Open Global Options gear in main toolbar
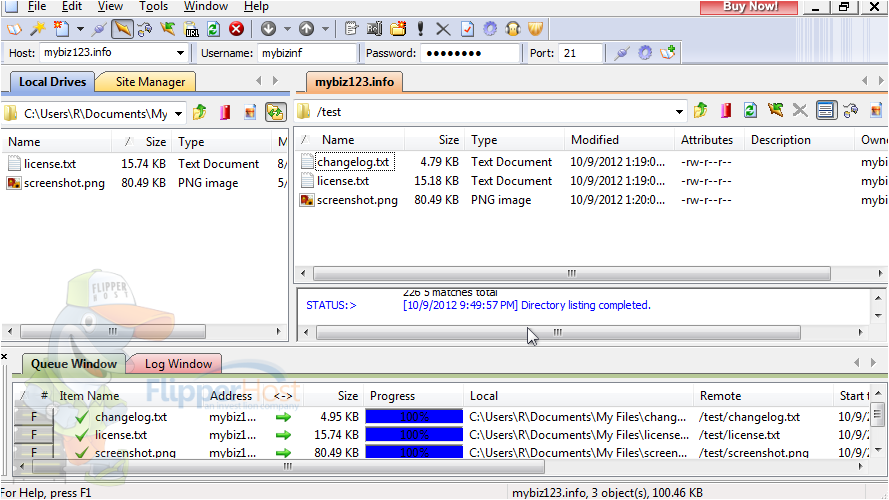 [x=490, y=28]
